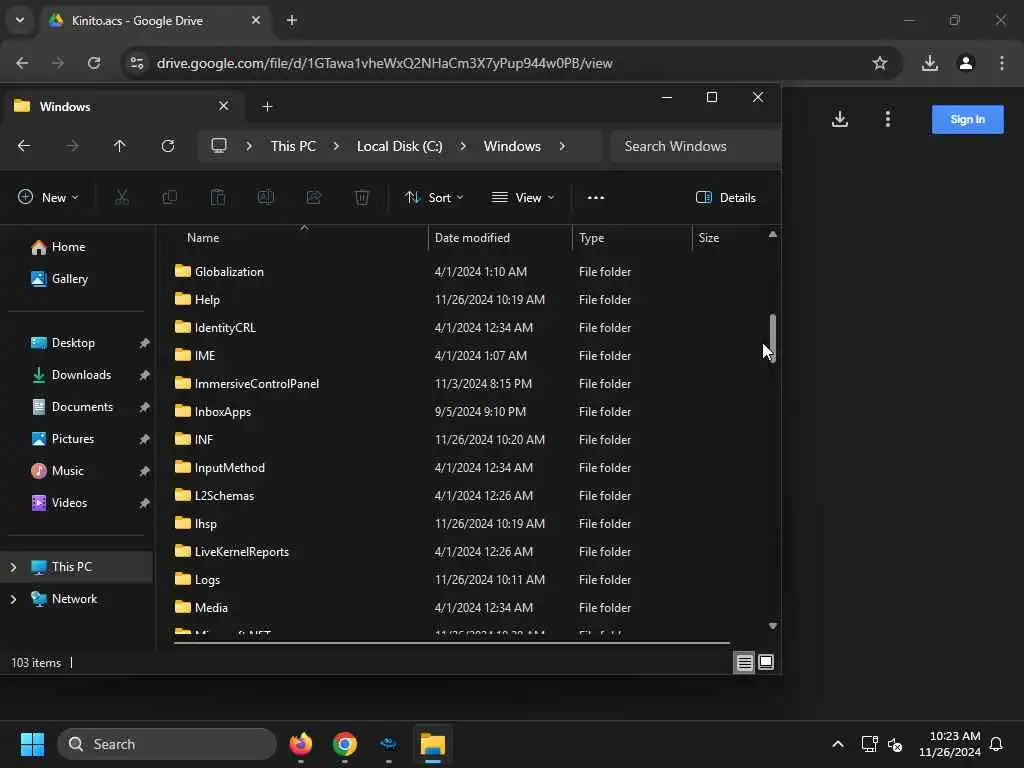This screenshot has width=1024, height=768.
Task: Open Chrome from the taskbar
Action: point(345,744)
